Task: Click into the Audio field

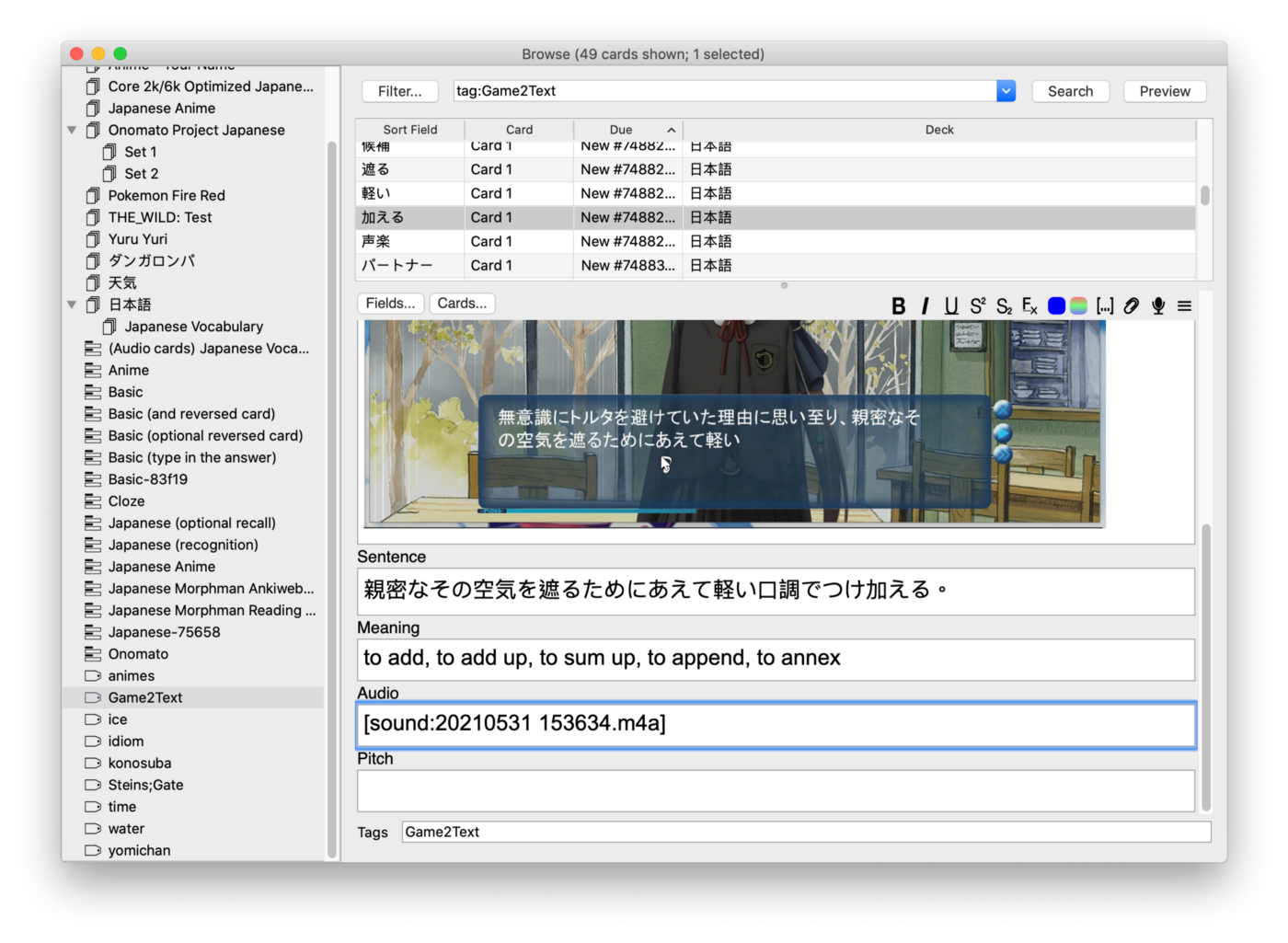Action: [x=776, y=725]
